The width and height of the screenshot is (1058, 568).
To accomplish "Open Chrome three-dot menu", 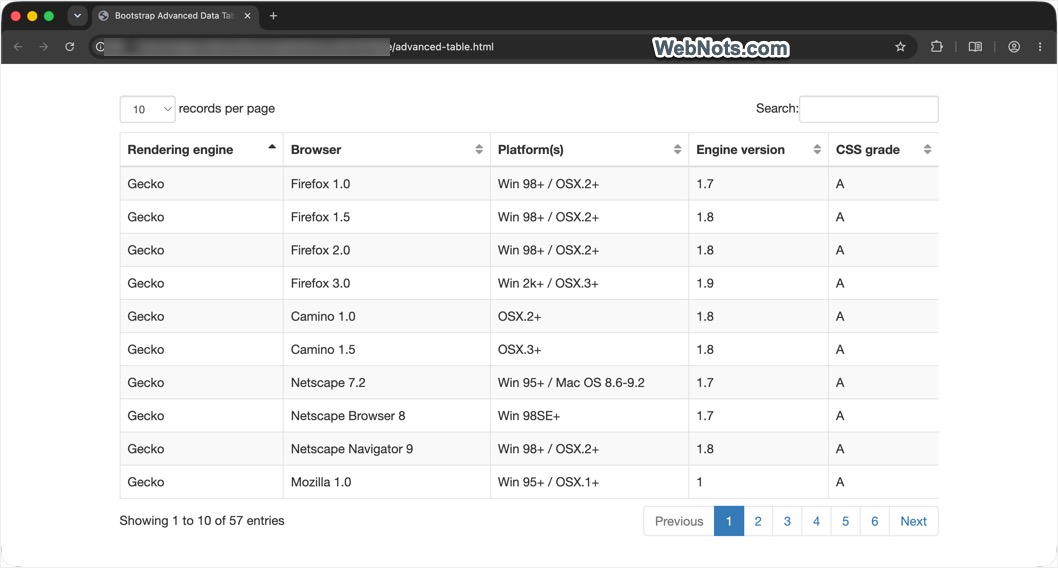I will pos(1040,47).
